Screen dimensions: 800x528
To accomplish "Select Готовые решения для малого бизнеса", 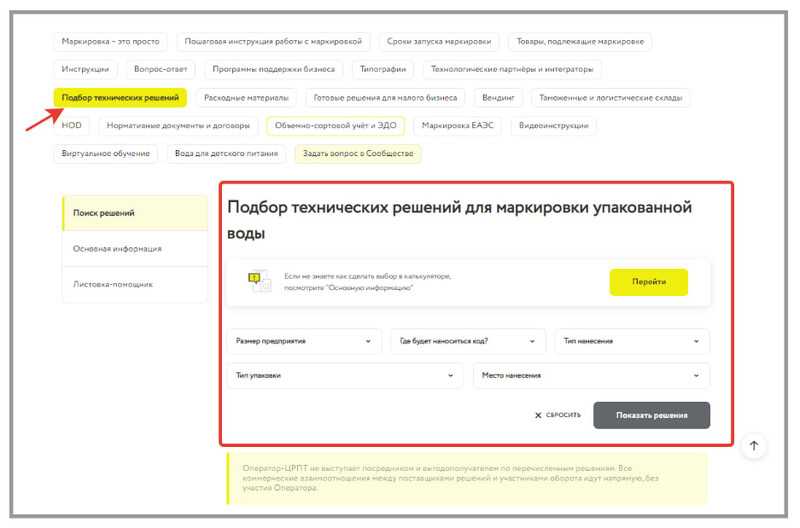I will click(x=385, y=97).
